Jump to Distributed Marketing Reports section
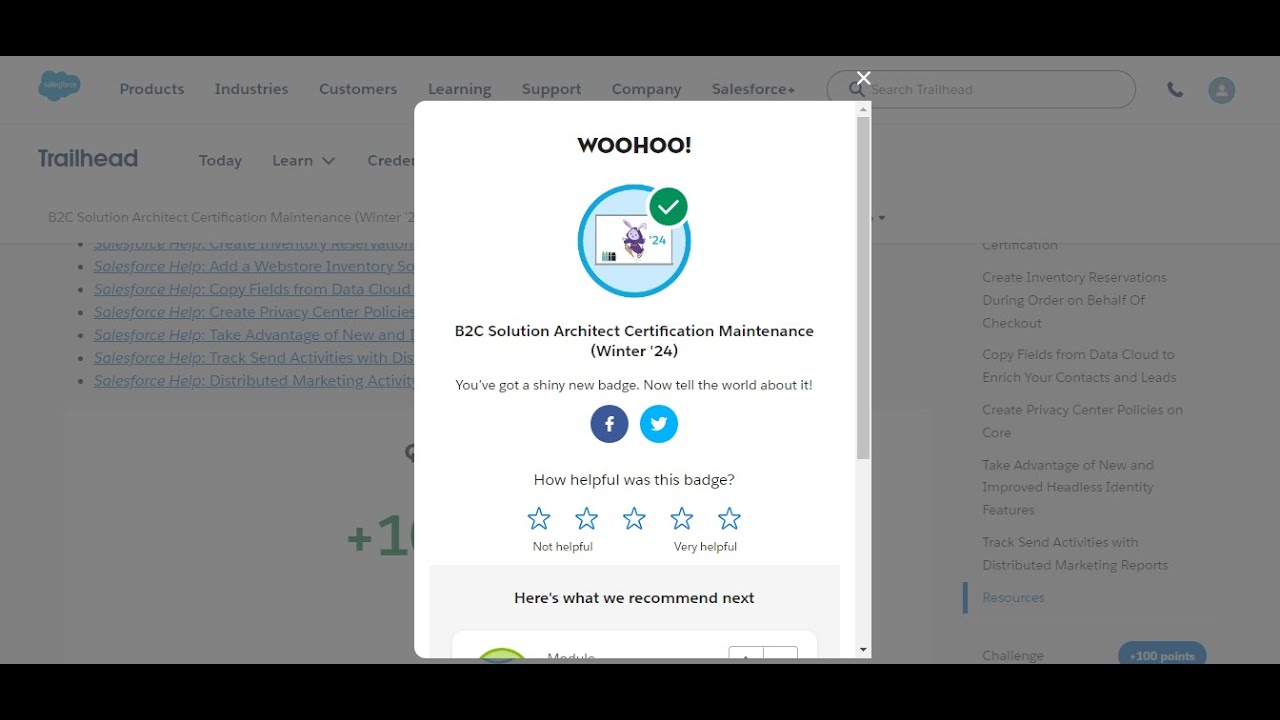Screen dimensions: 1280x720 coord(1075,554)
